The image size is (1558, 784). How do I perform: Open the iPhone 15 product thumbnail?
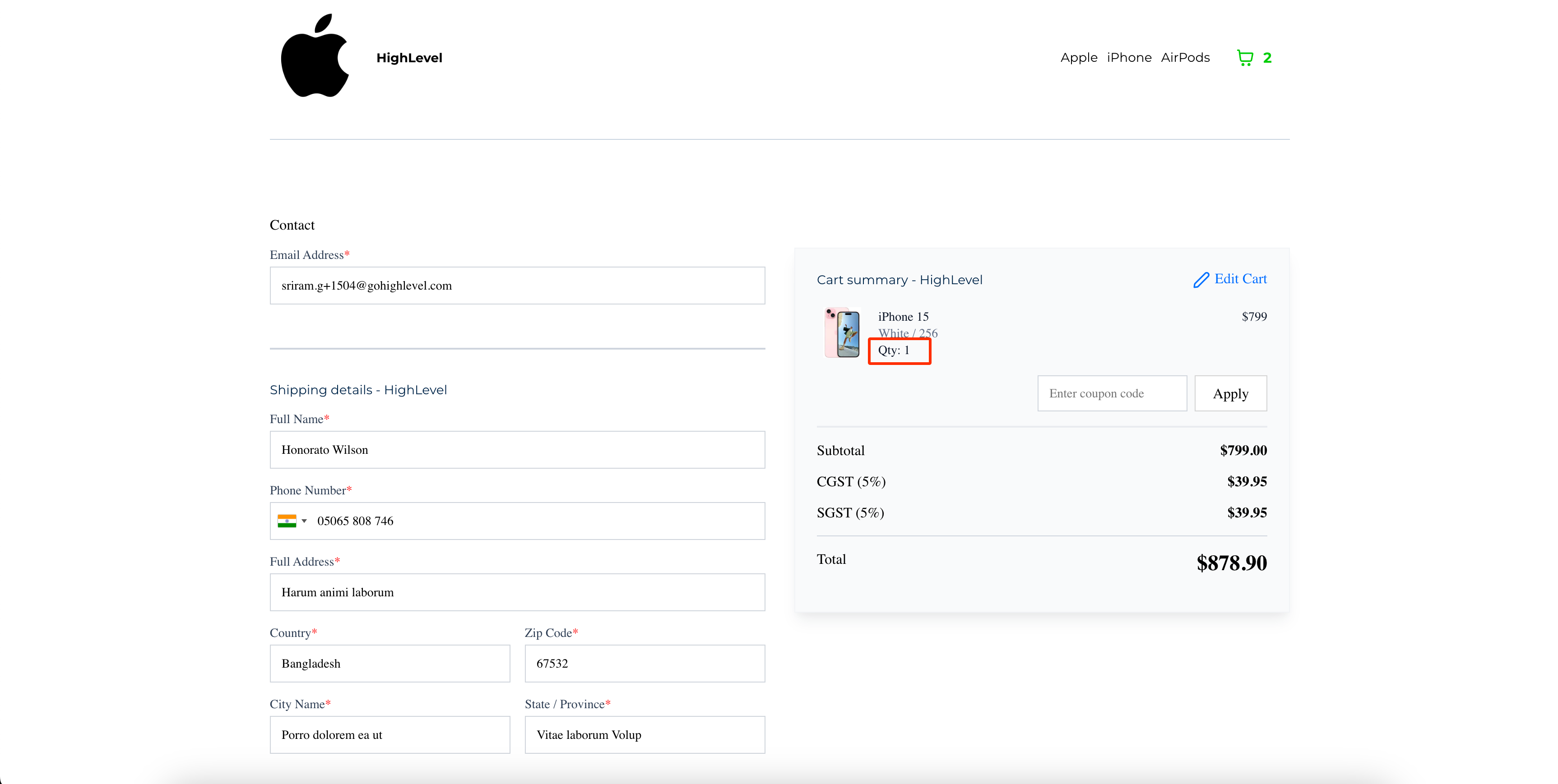(x=842, y=333)
